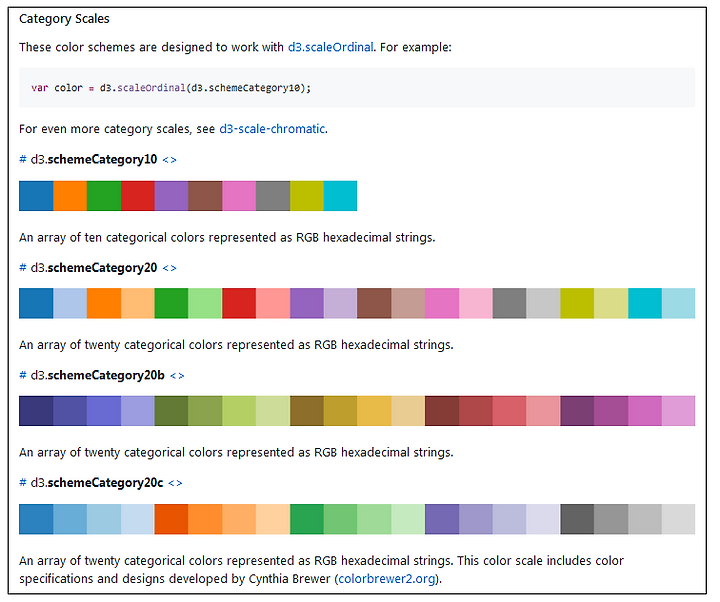Image resolution: width=720 pixels, height=602 pixels.
Task: Open source link <> for schemeCategory20b
Action: 177,376
